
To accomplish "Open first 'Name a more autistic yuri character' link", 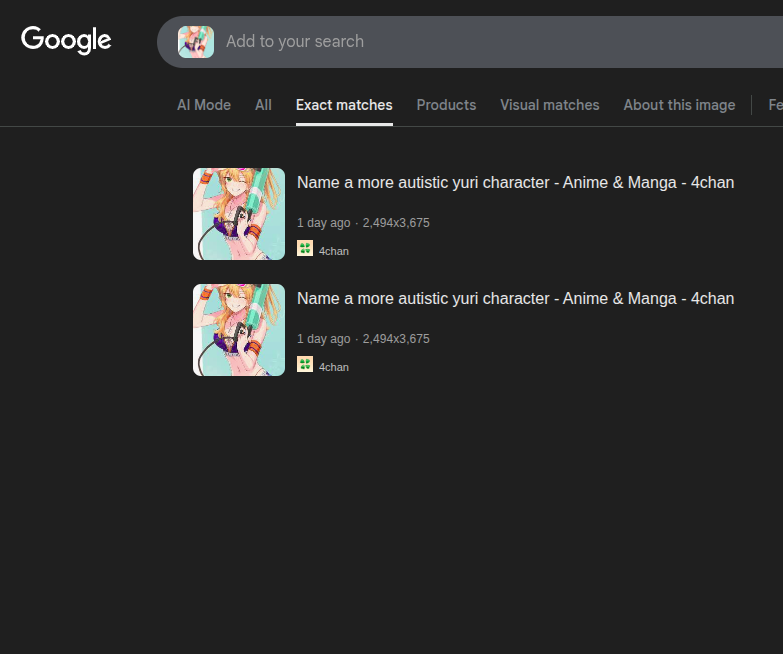I will point(515,183).
